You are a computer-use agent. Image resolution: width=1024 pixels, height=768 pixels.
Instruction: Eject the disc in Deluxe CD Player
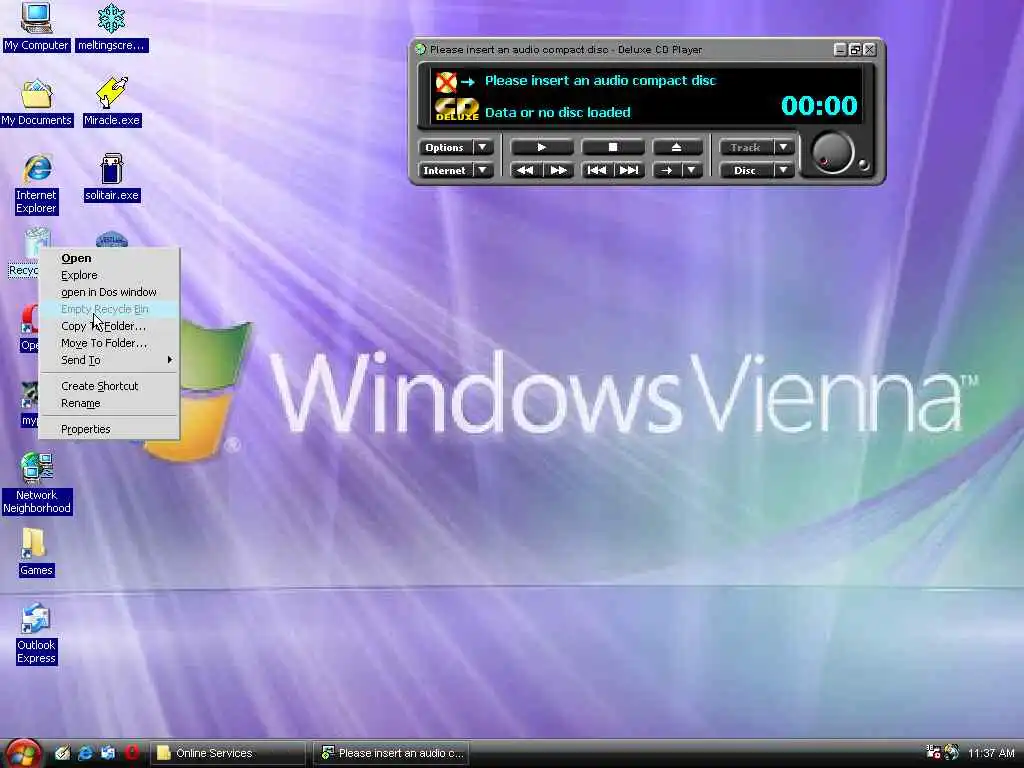[677, 147]
